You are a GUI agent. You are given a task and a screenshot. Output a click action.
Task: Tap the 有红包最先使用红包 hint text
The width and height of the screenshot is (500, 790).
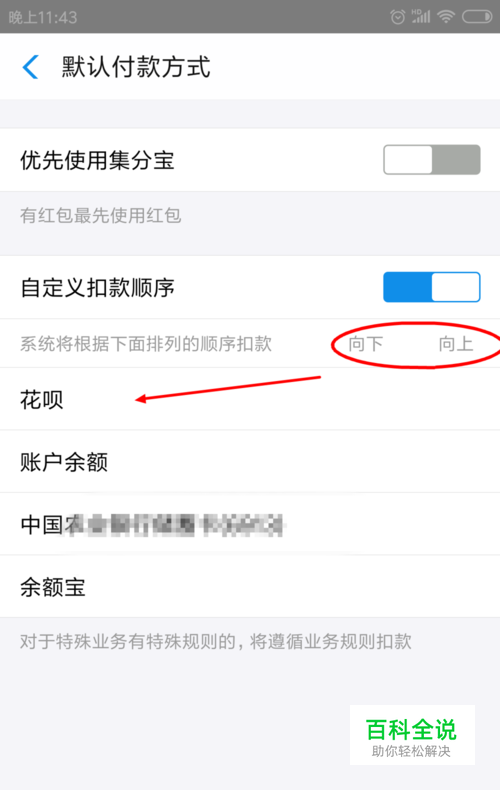coord(101,216)
